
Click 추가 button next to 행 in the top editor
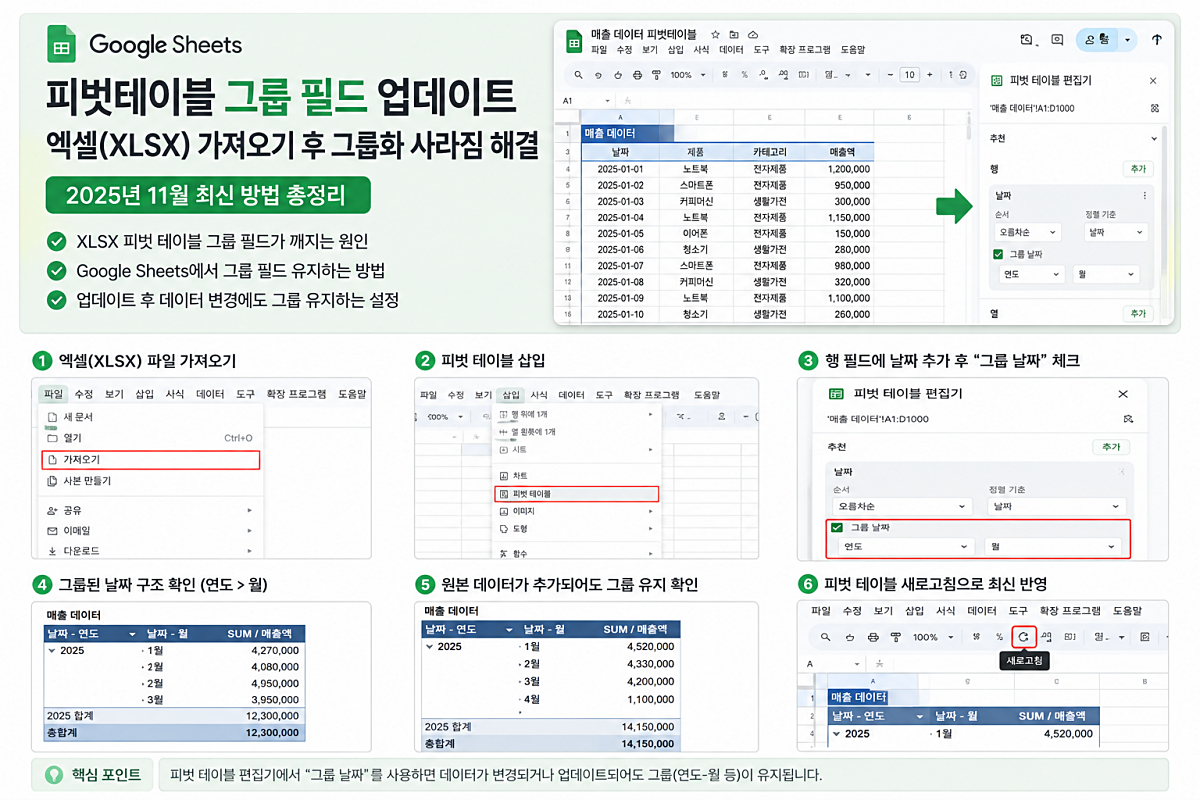tap(1137, 169)
